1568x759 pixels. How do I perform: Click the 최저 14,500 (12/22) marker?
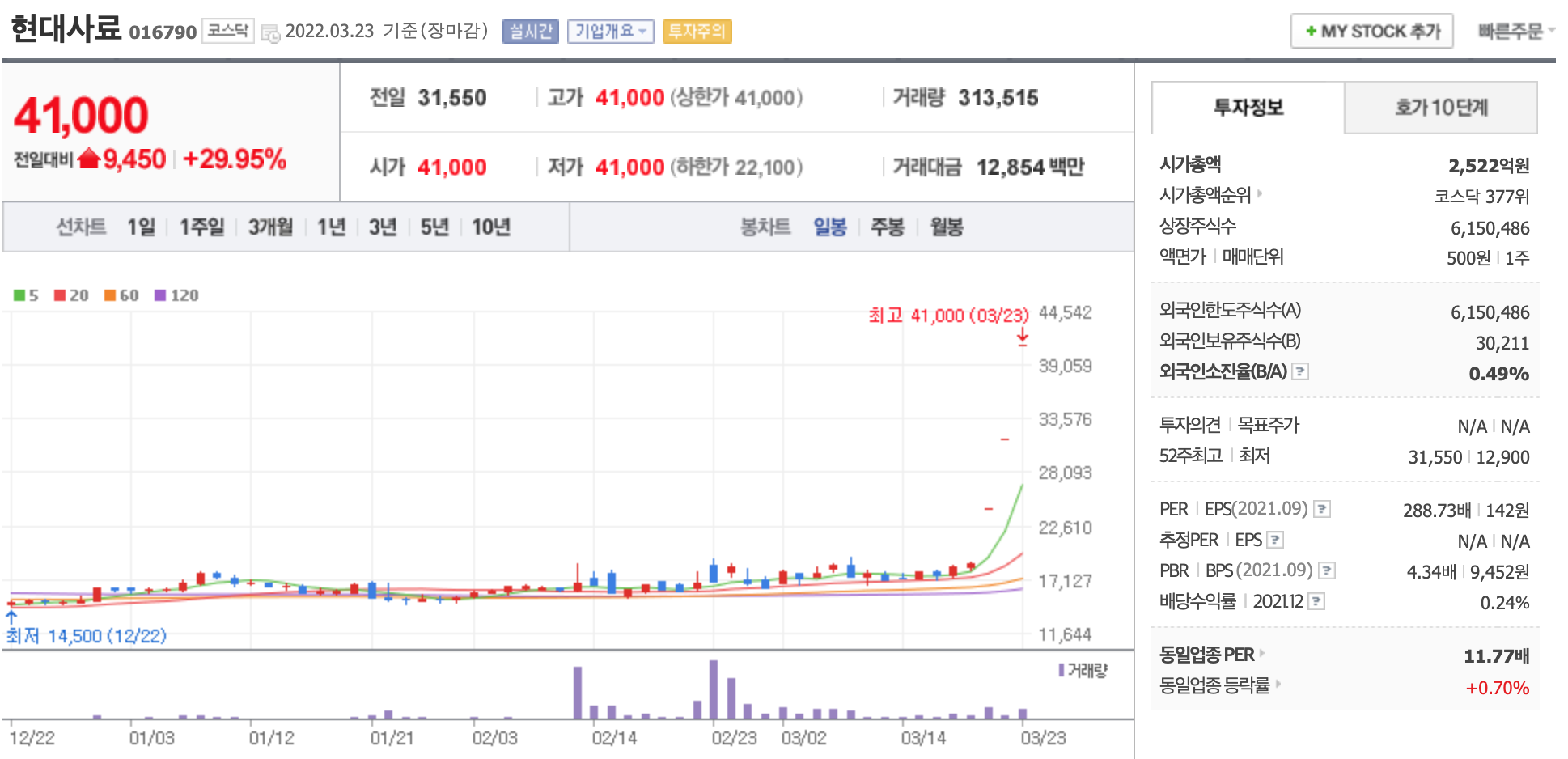coord(87,636)
